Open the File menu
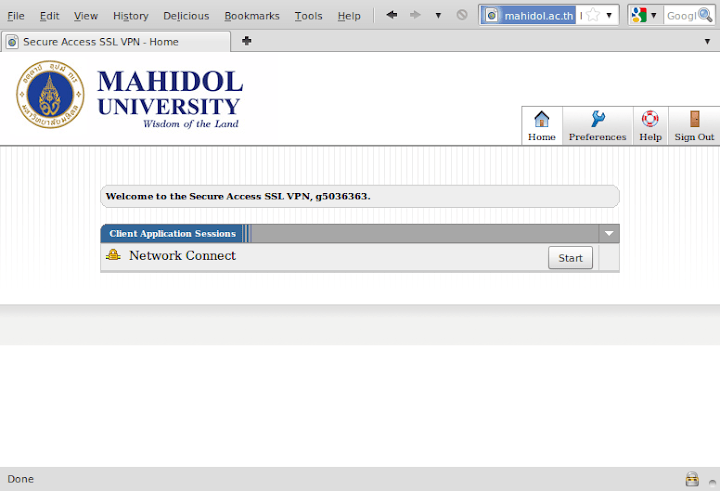The height and width of the screenshot is (491, 720). (16, 16)
